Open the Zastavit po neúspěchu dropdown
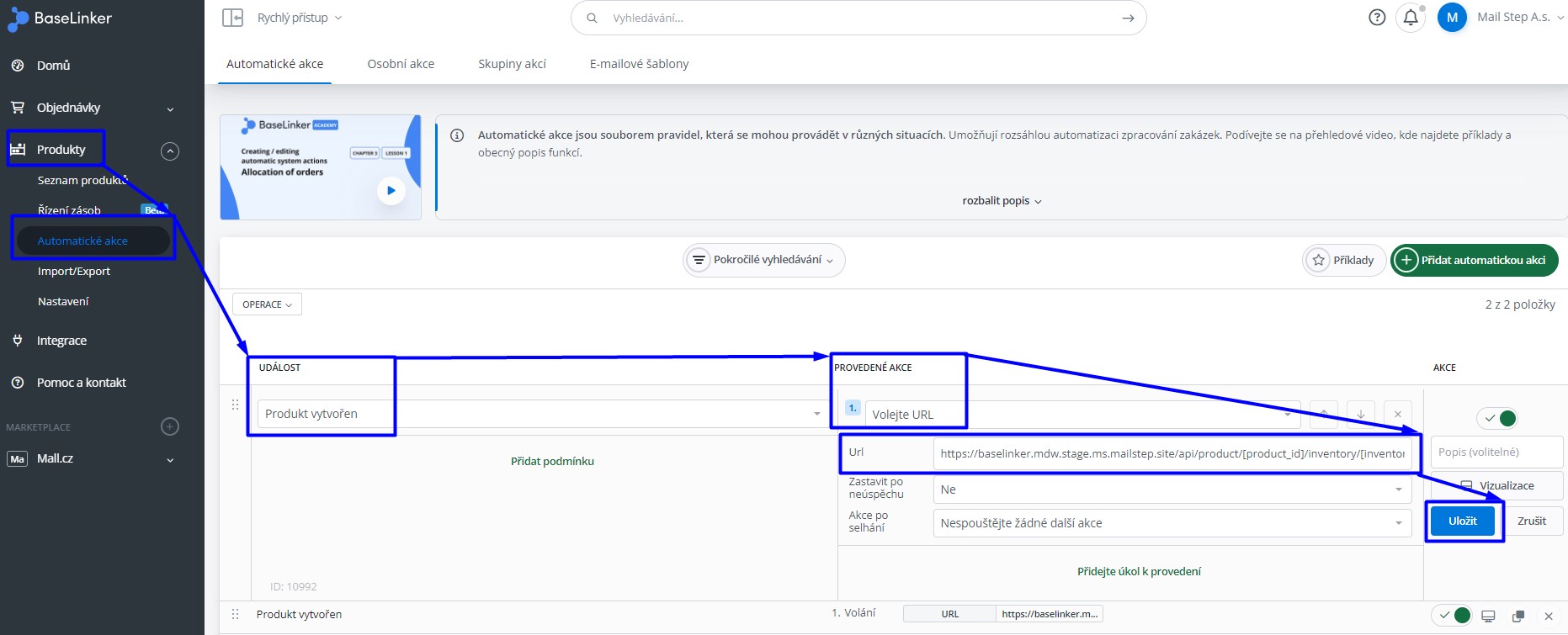1568x635 pixels. 1172,489
